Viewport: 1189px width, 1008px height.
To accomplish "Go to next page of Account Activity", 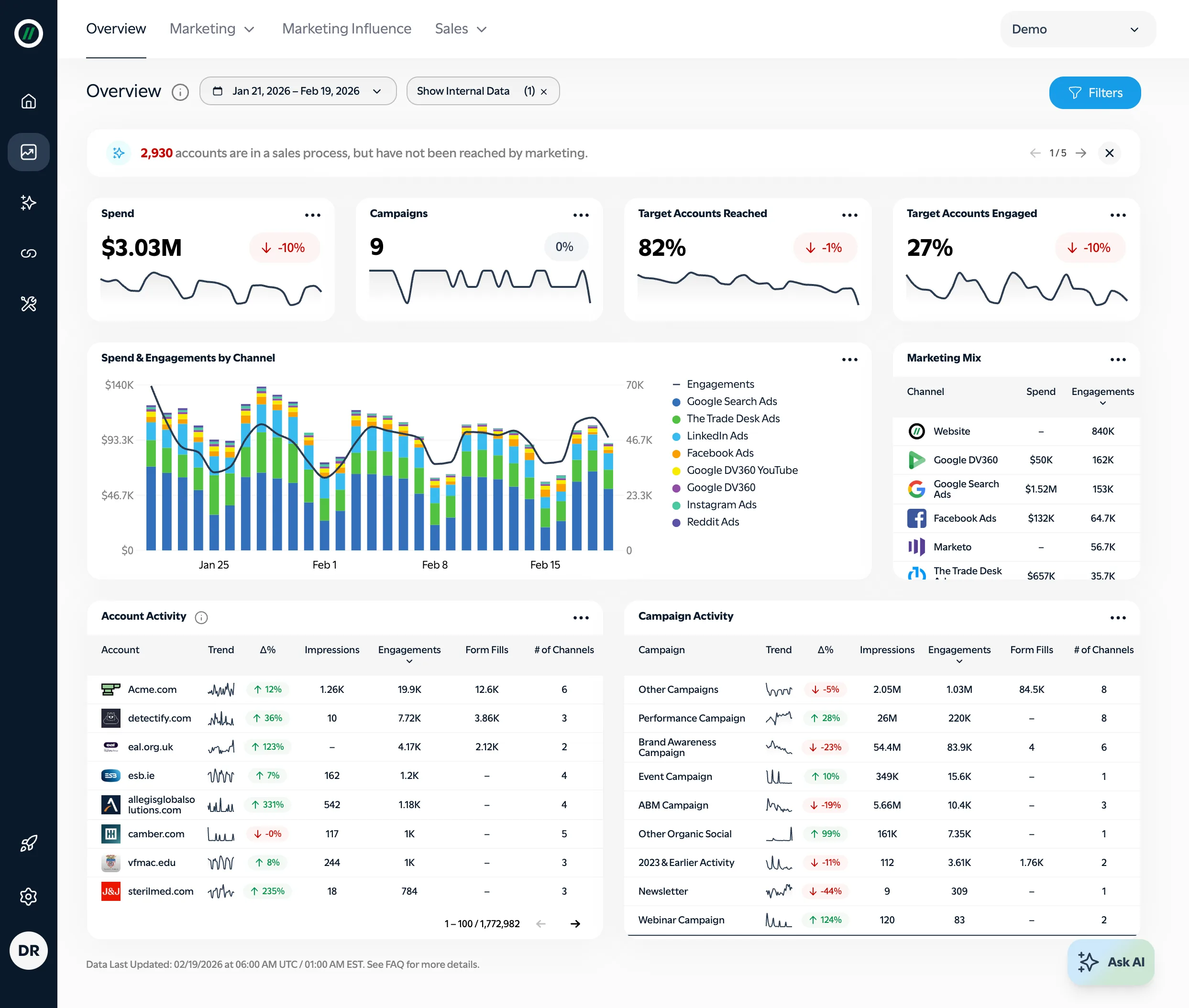I will click(x=576, y=923).
